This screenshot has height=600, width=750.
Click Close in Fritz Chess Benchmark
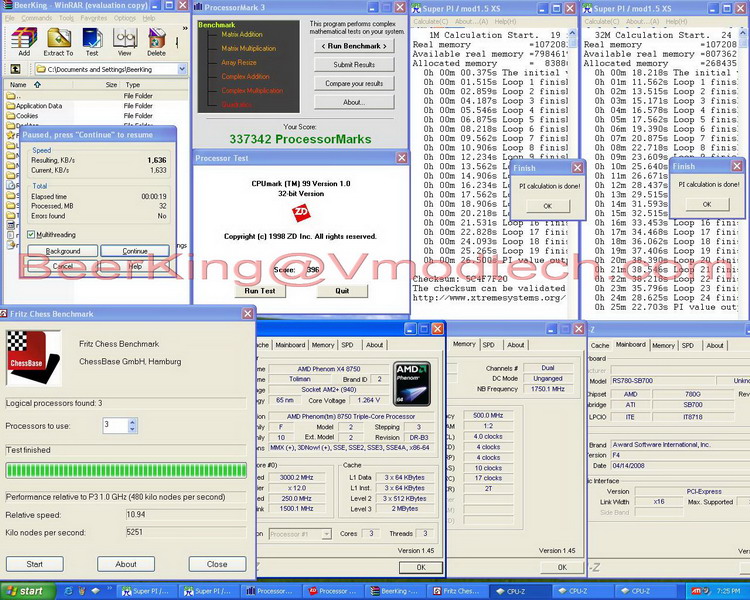tap(217, 564)
